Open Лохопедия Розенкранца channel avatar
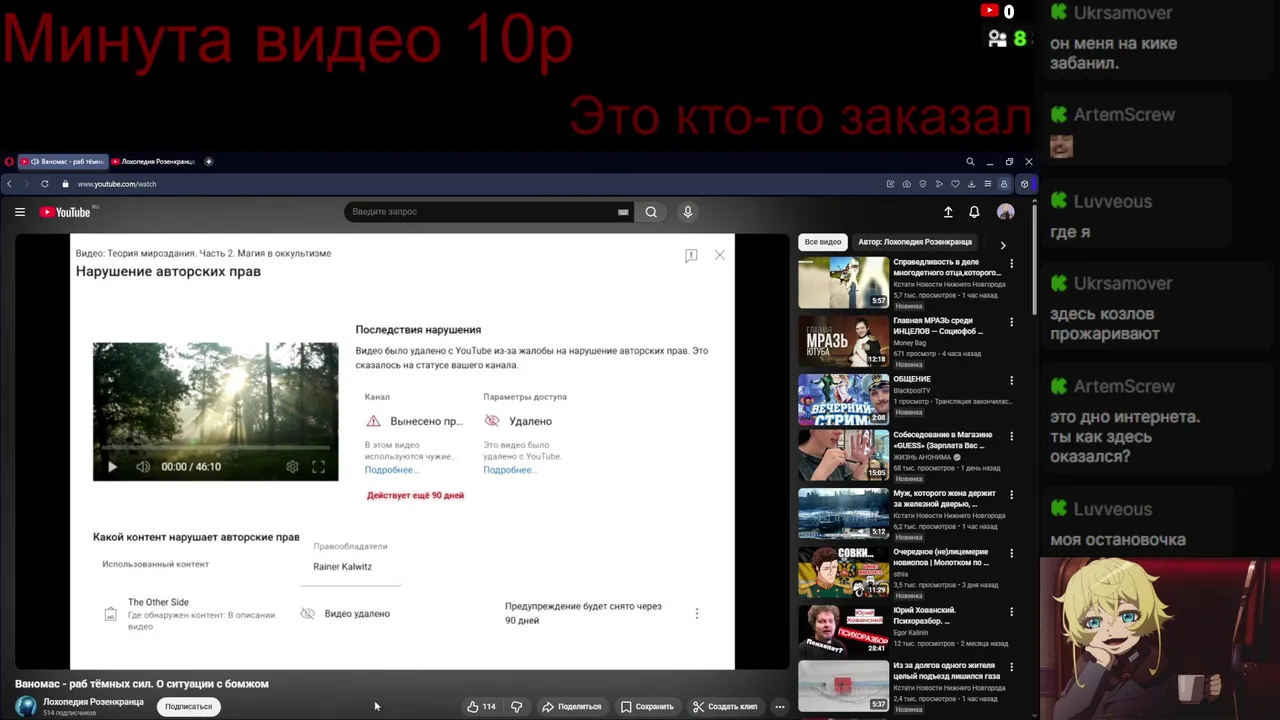This screenshot has width=1280, height=720. tap(26, 706)
